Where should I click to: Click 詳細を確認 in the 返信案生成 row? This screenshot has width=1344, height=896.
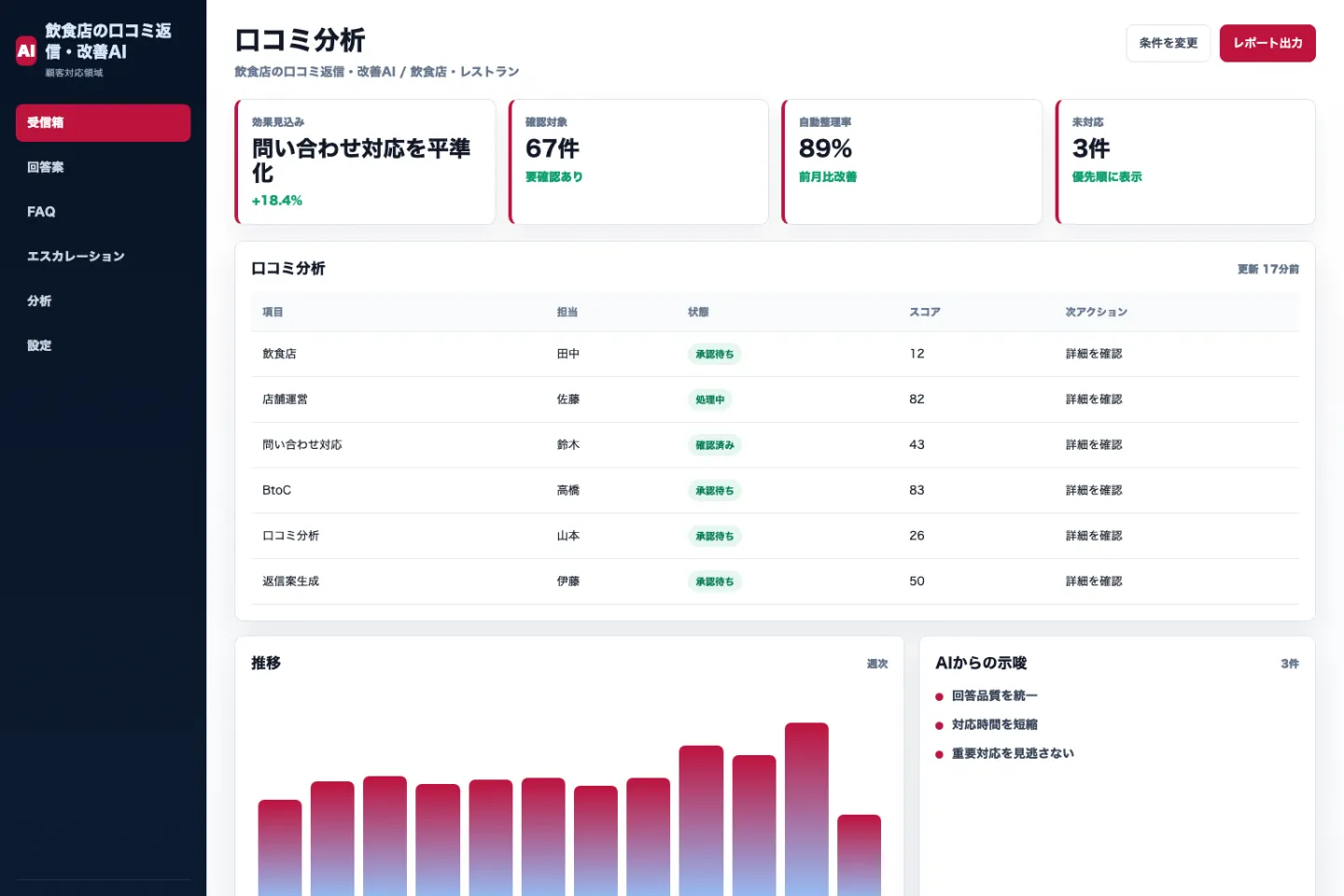1094,581
